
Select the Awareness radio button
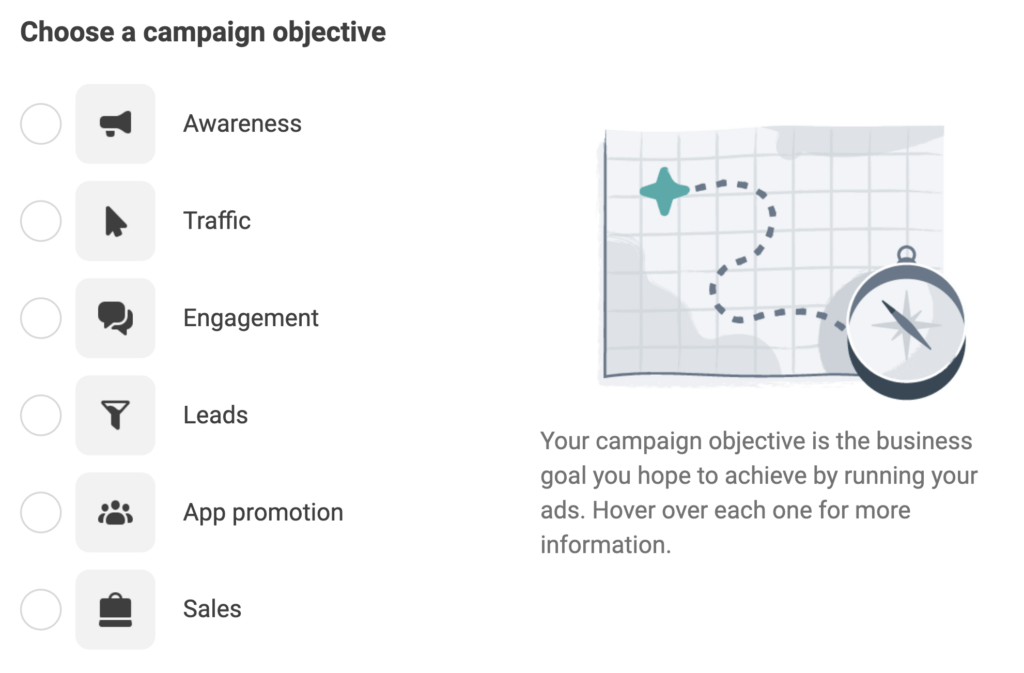point(40,123)
